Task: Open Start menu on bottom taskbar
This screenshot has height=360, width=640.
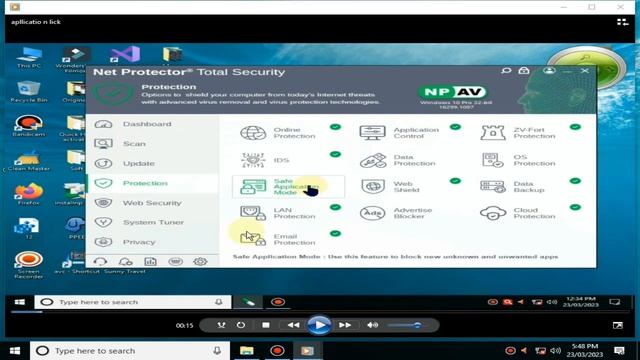Action: pos(15,351)
